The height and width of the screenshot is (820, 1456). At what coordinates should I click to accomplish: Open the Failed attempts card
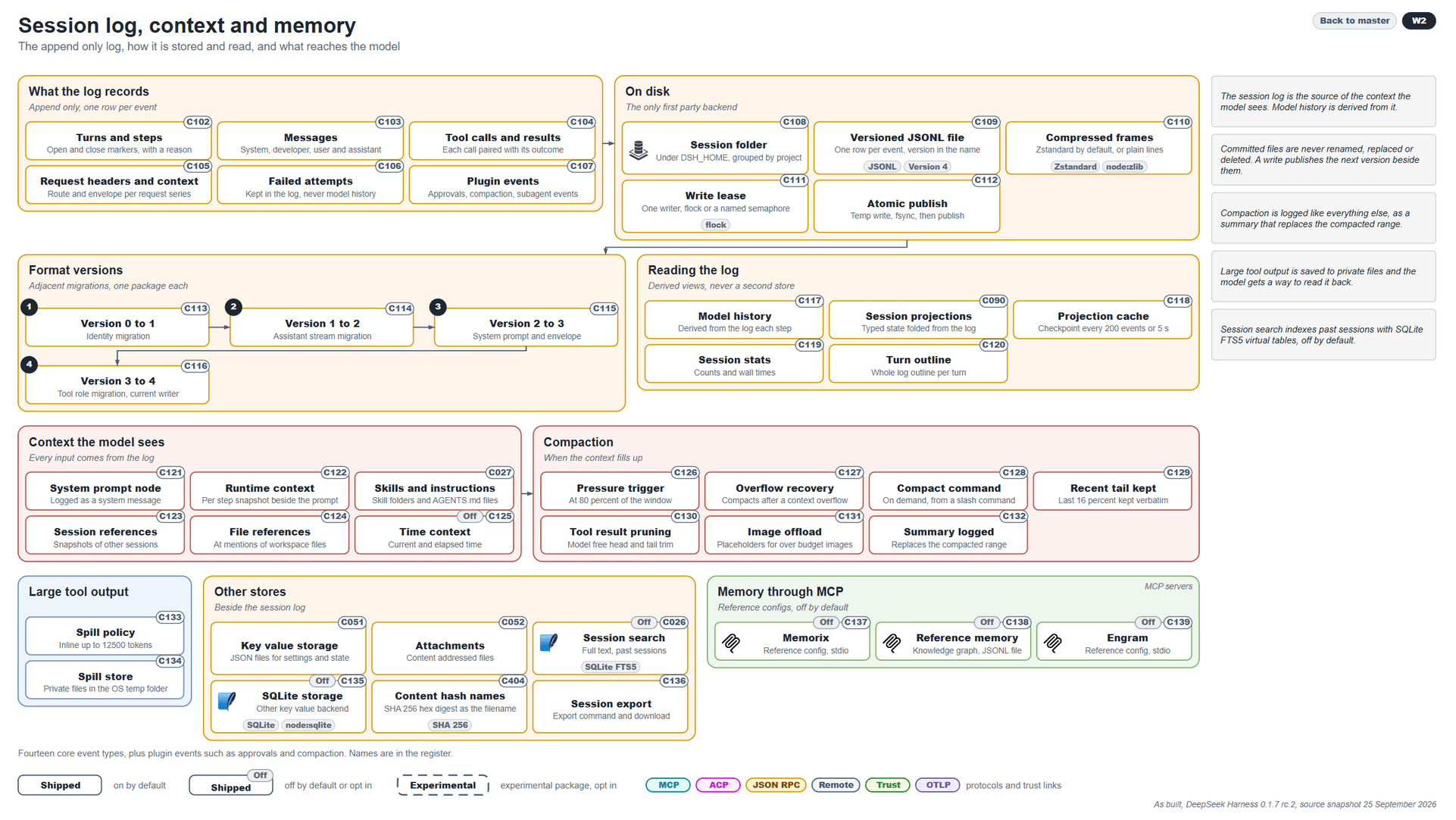point(311,186)
